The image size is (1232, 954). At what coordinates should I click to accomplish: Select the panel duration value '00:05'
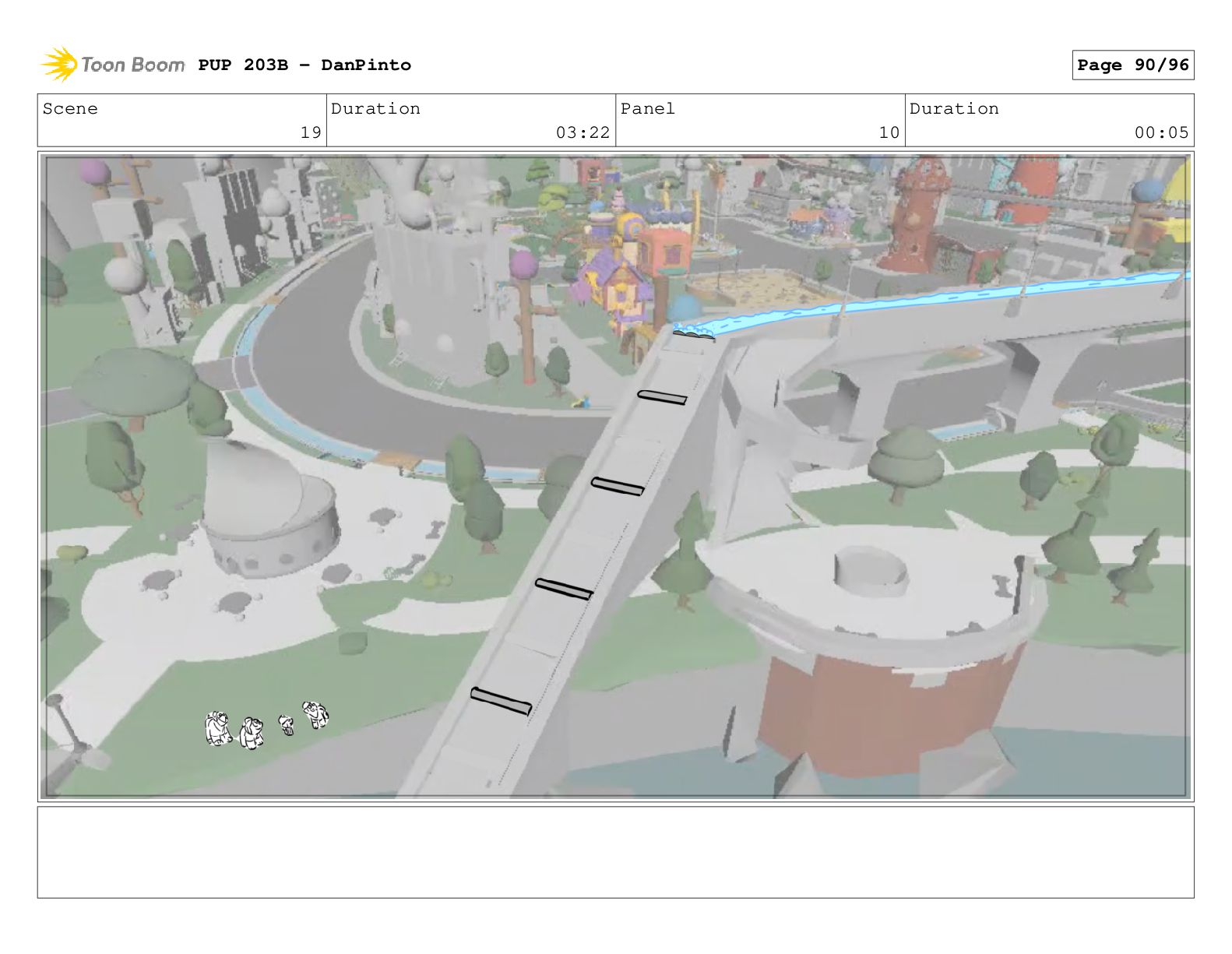click(1161, 132)
